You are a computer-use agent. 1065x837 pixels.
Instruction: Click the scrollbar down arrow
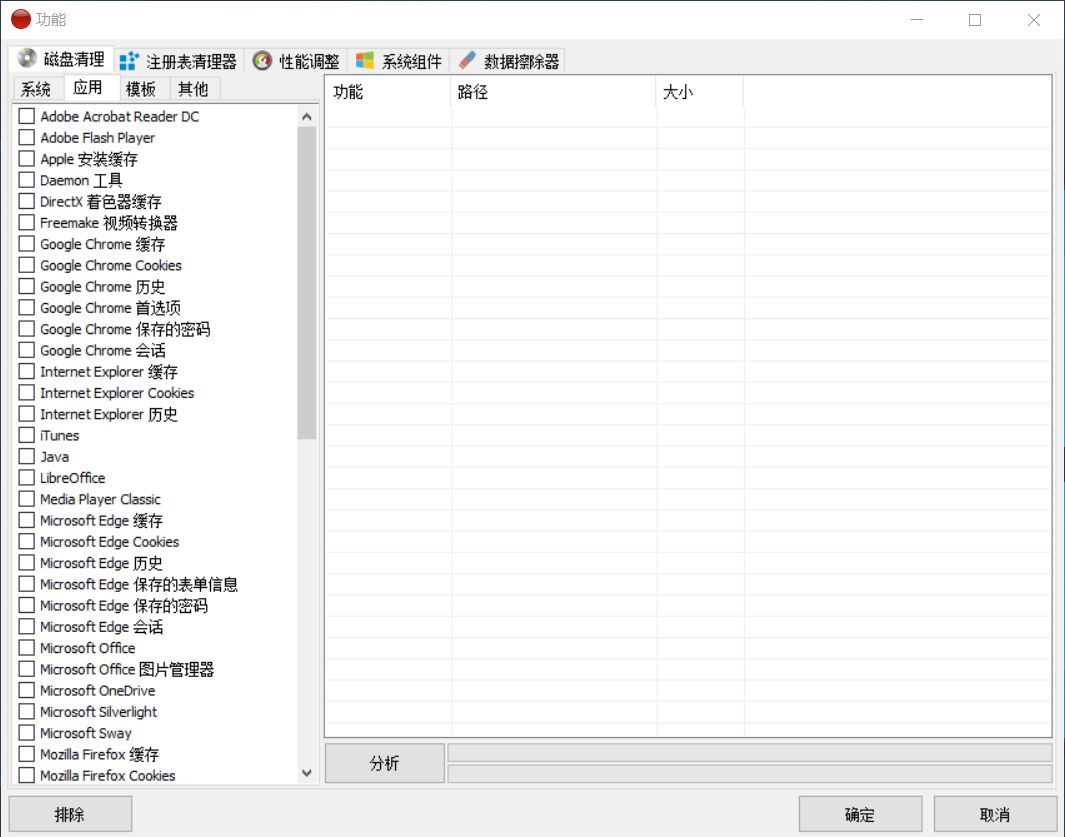[307, 773]
